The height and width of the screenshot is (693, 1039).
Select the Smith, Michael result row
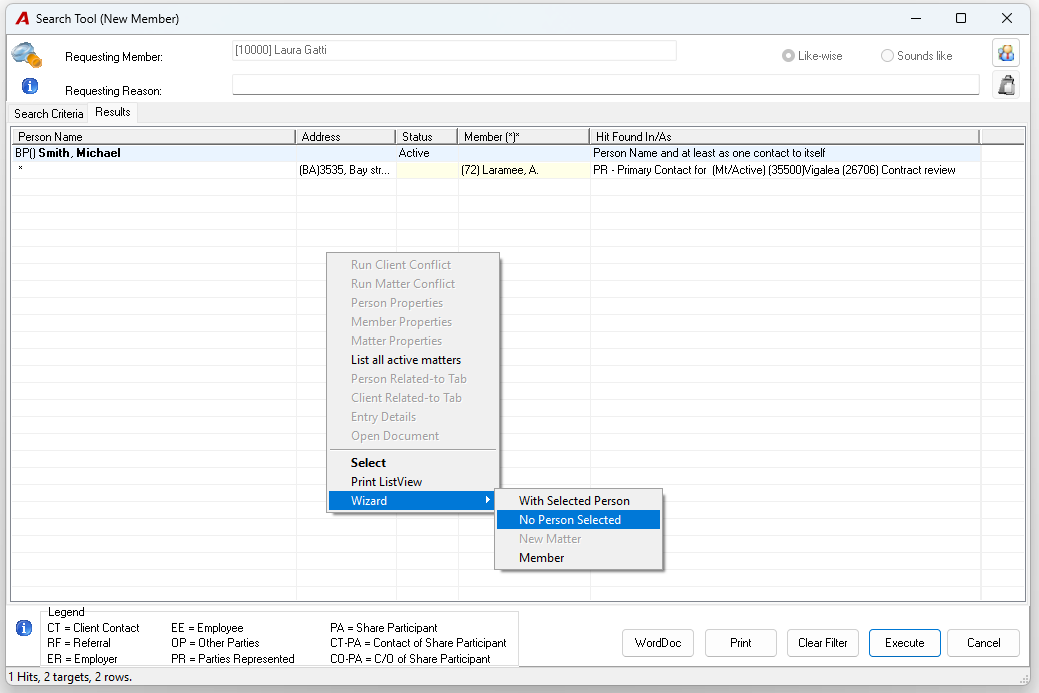click(x=496, y=153)
